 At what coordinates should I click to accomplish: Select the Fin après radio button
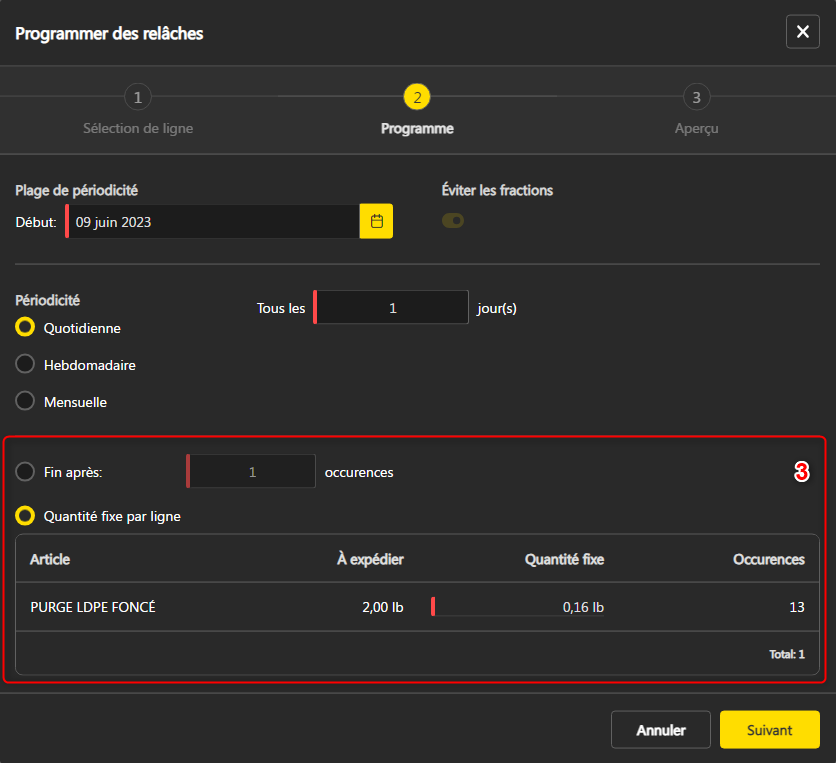click(x=26, y=472)
